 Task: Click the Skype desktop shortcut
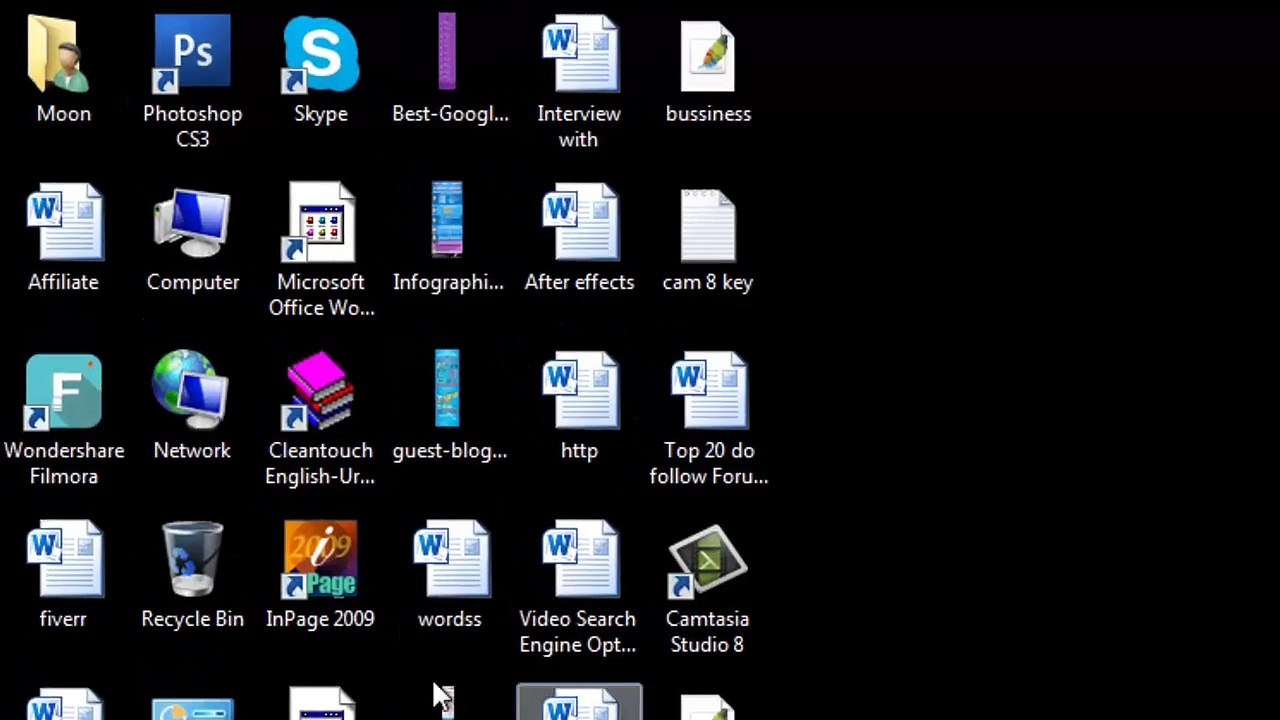click(x=320, y=55)
